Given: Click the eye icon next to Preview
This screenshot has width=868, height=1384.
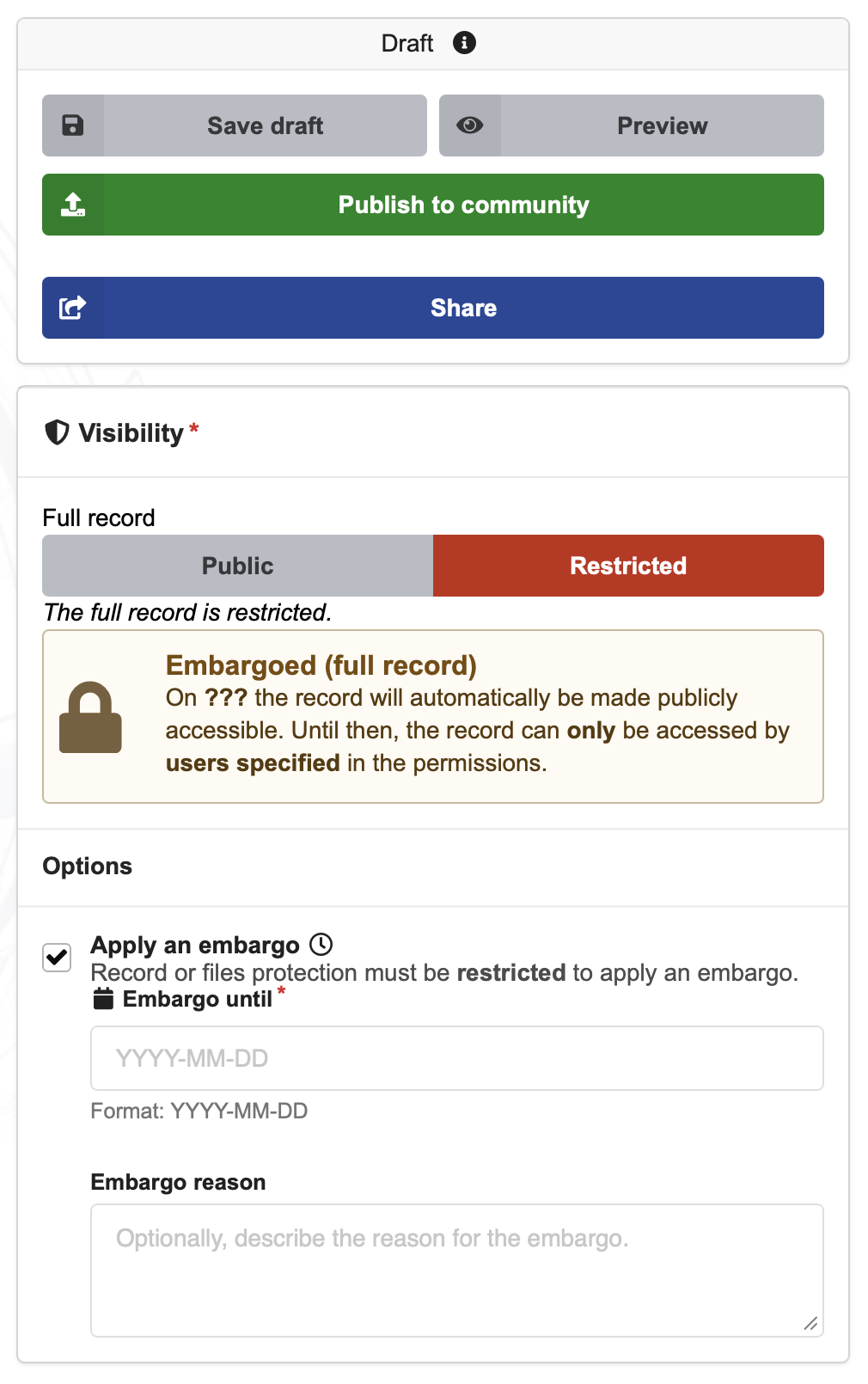Looking at the screenshot, I should pyautogui.click(x=469, y=125).
